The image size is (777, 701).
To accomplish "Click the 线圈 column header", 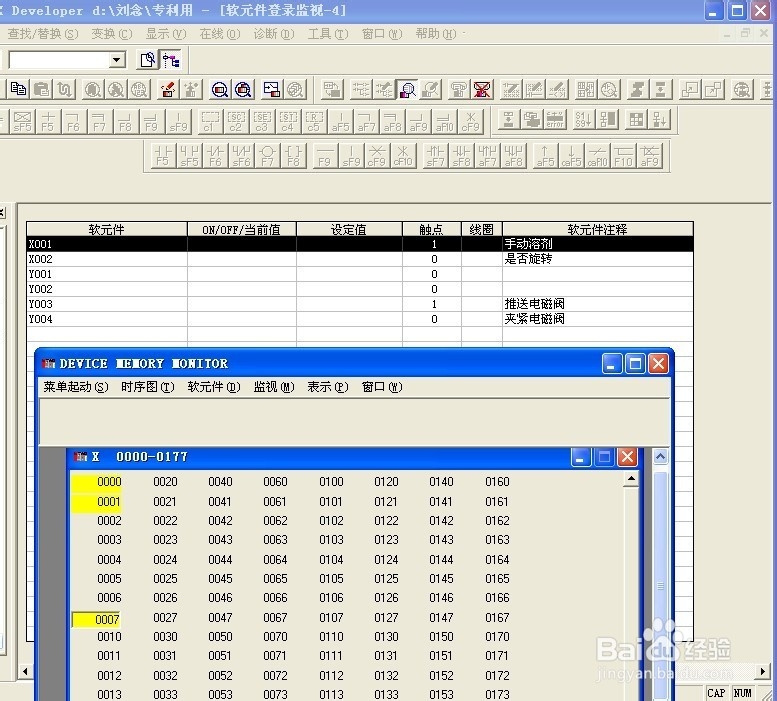I will click(x=482, y=229).
